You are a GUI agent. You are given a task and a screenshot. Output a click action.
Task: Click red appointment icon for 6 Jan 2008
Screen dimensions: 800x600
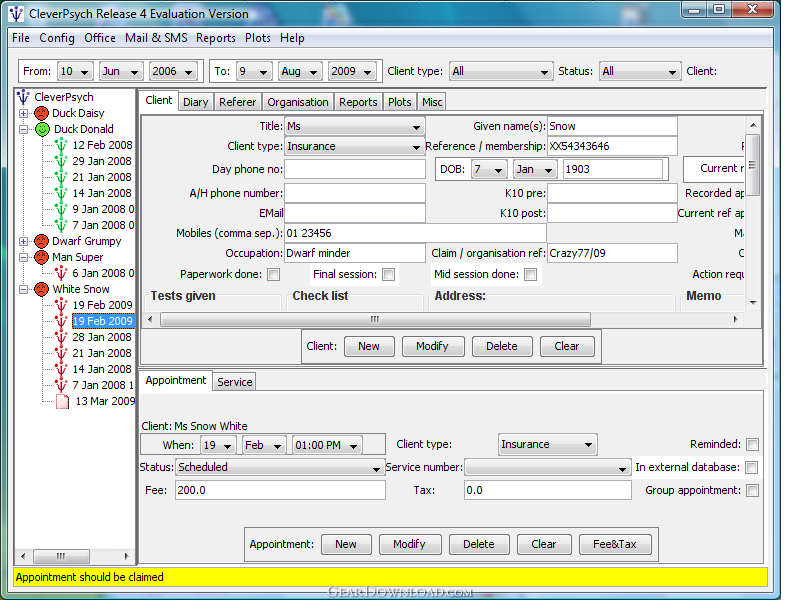pos(61,273)
